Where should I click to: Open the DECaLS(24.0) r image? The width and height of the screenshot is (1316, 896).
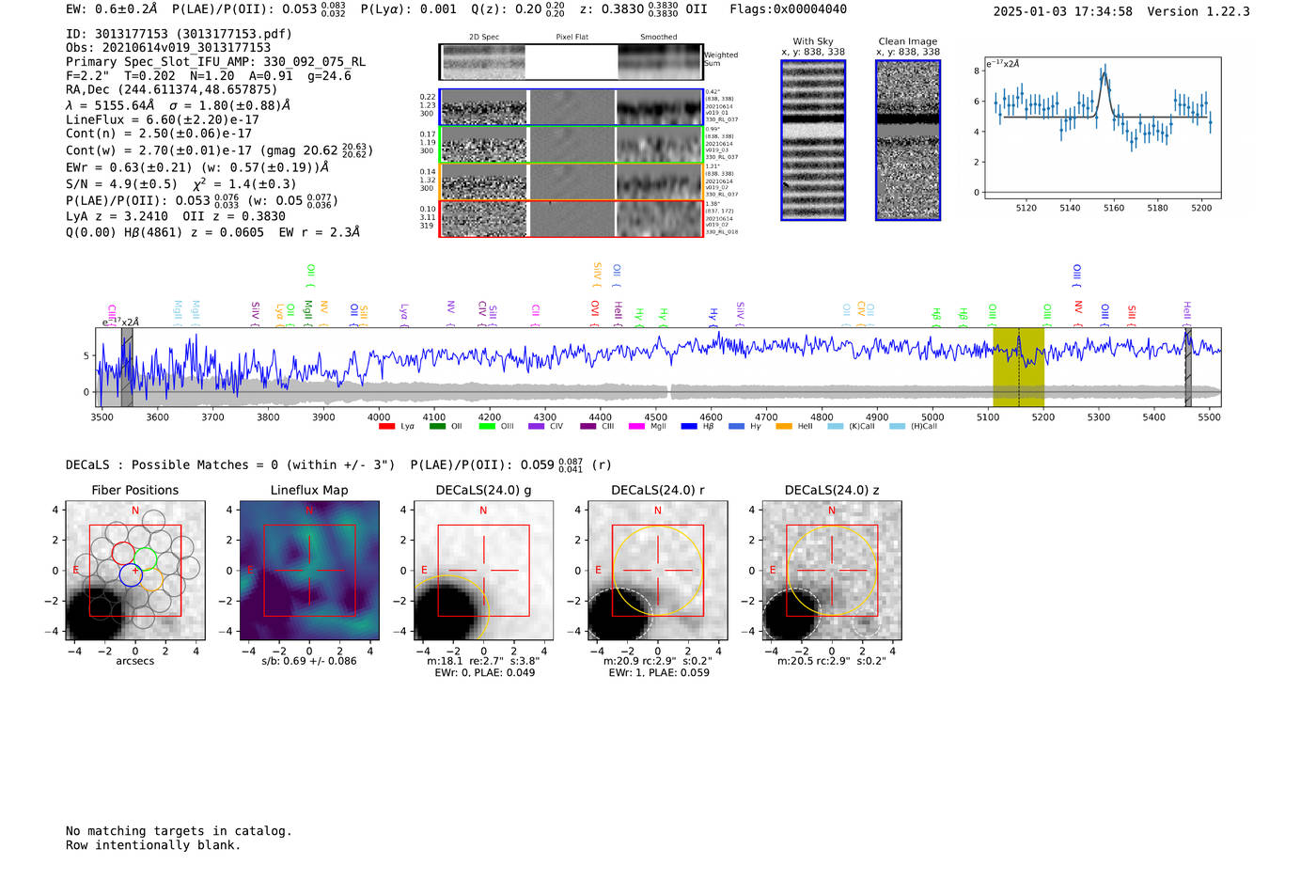click(657, 571)
